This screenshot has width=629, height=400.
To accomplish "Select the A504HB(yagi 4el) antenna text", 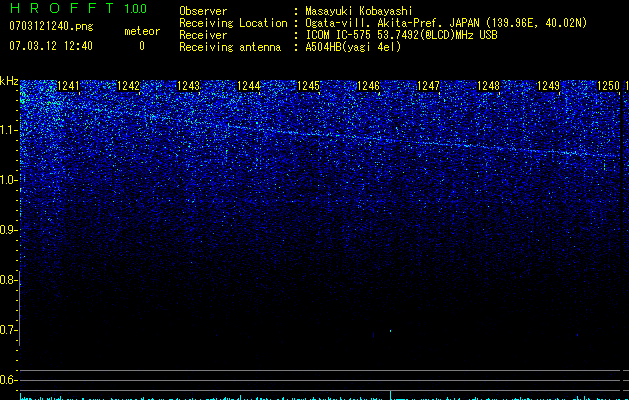I will [353, 47].
